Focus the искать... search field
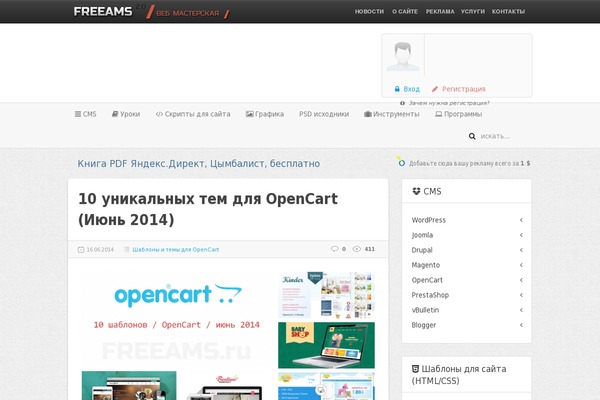Viewport: 600px width, 400px height. 503,136
